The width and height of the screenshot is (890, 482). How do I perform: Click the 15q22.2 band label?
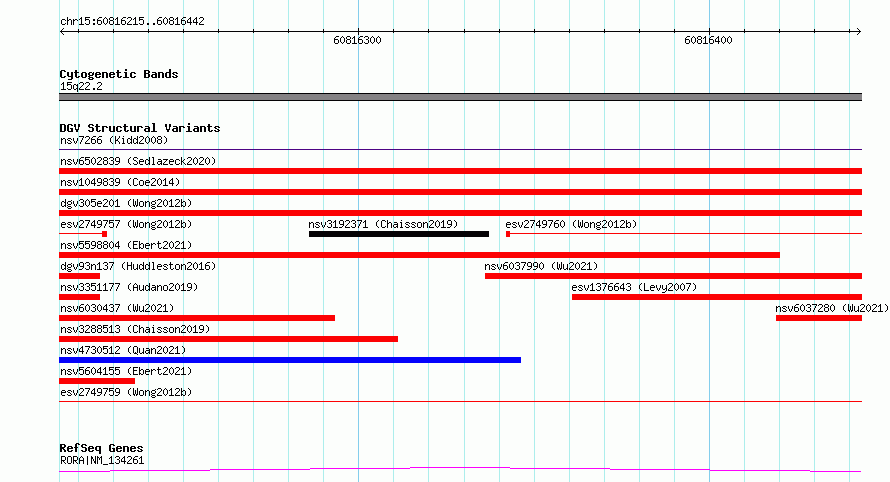[x=81, y=86]
